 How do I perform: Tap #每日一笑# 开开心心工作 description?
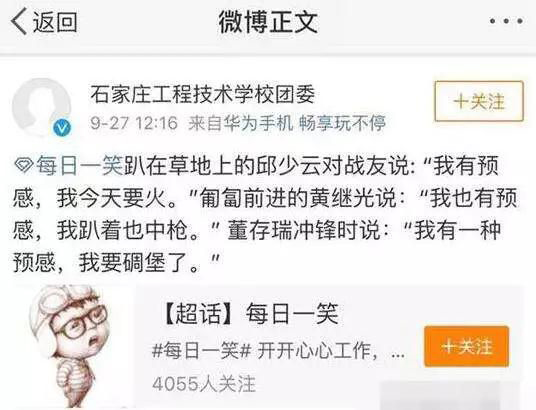pos(278,351)
